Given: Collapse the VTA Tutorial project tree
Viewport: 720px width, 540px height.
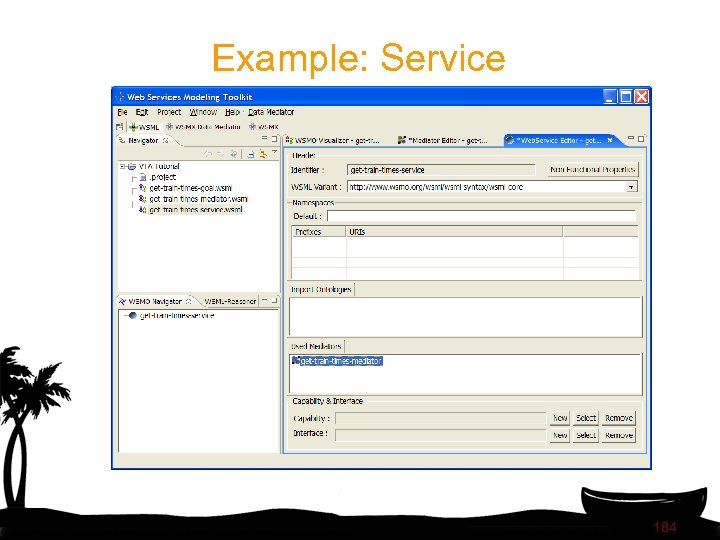Looking at the screenshot, I should tap(123, 166).
